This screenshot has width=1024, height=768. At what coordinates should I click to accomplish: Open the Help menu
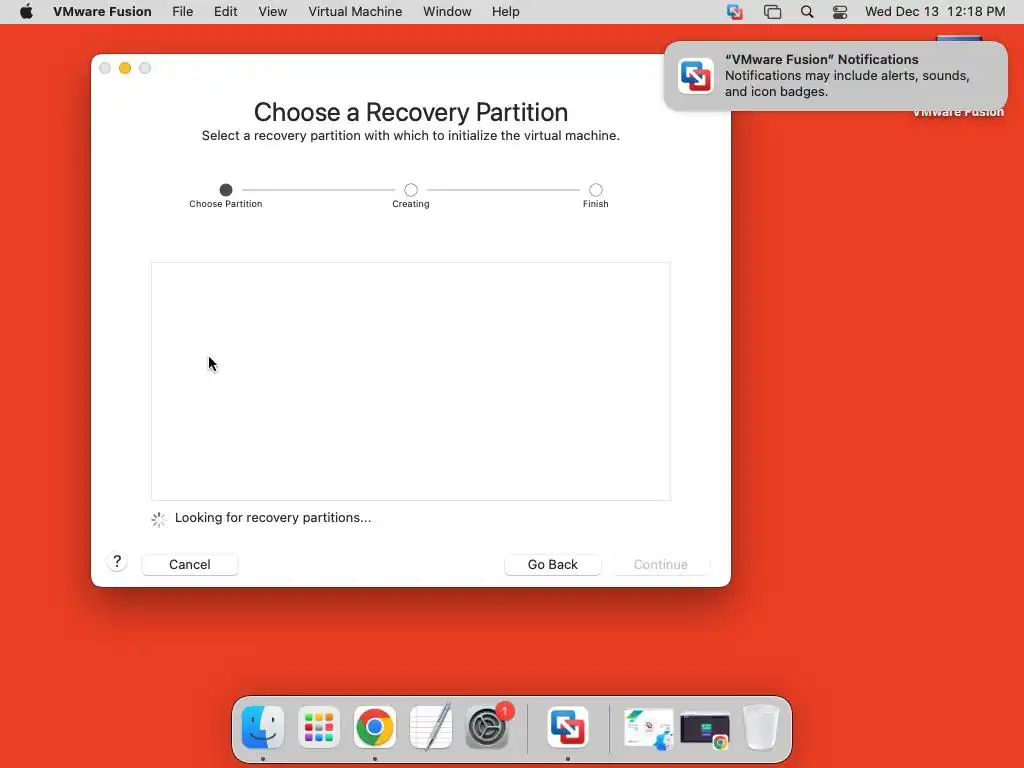505,12
